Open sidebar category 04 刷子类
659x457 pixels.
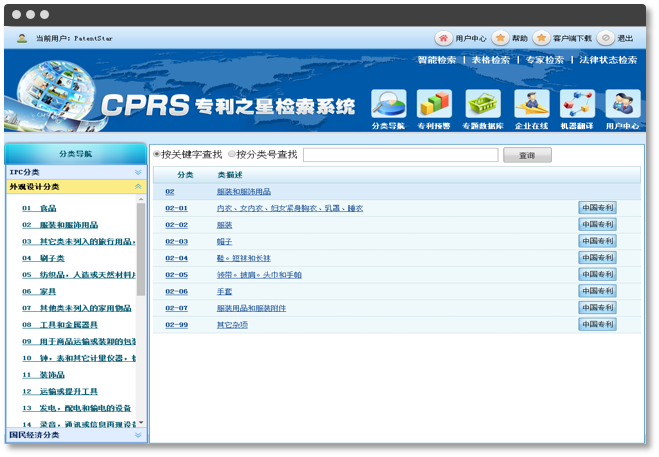click(43, 258)
